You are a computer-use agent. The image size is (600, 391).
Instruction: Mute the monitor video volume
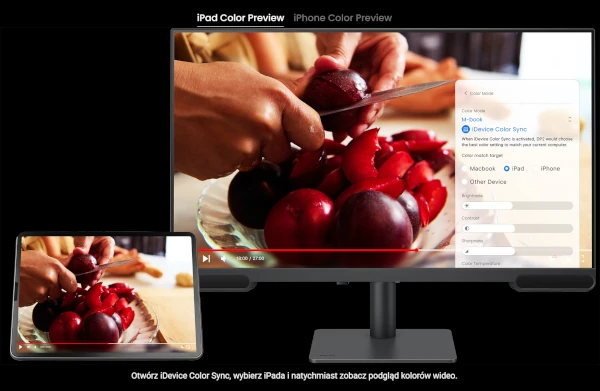tap(223, 259)
